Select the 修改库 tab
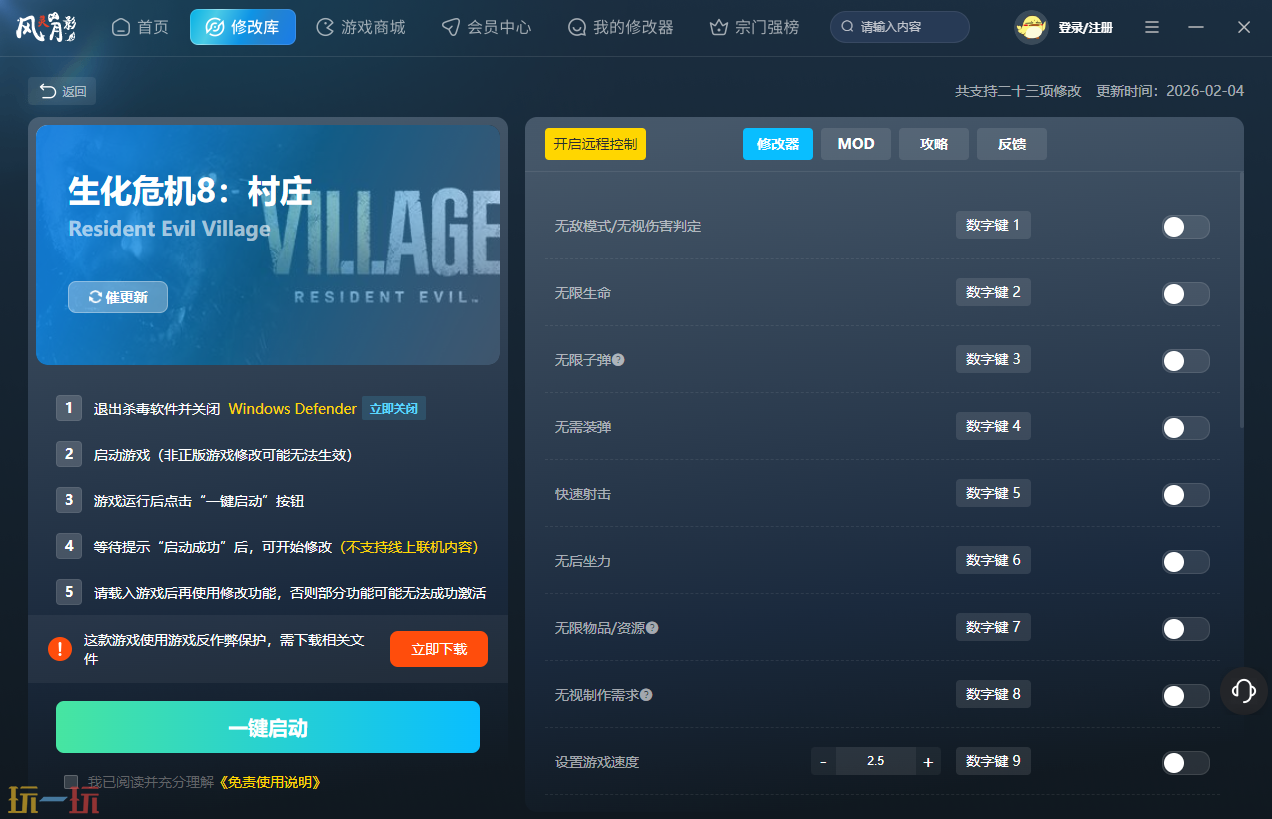The height and width of the screenshot is (819, 1272). [243, 27]
